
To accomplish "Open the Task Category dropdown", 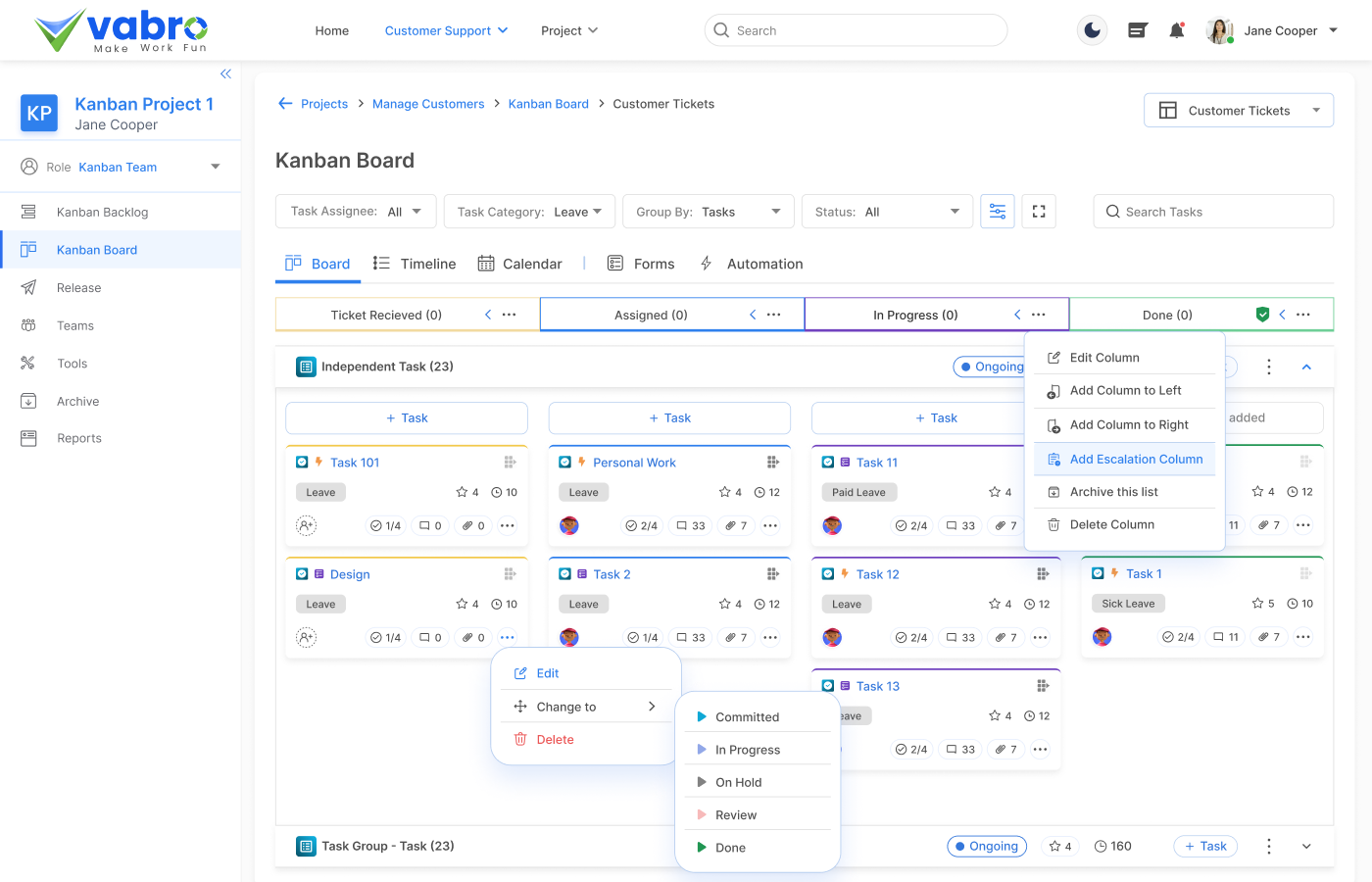I will 529,212.
